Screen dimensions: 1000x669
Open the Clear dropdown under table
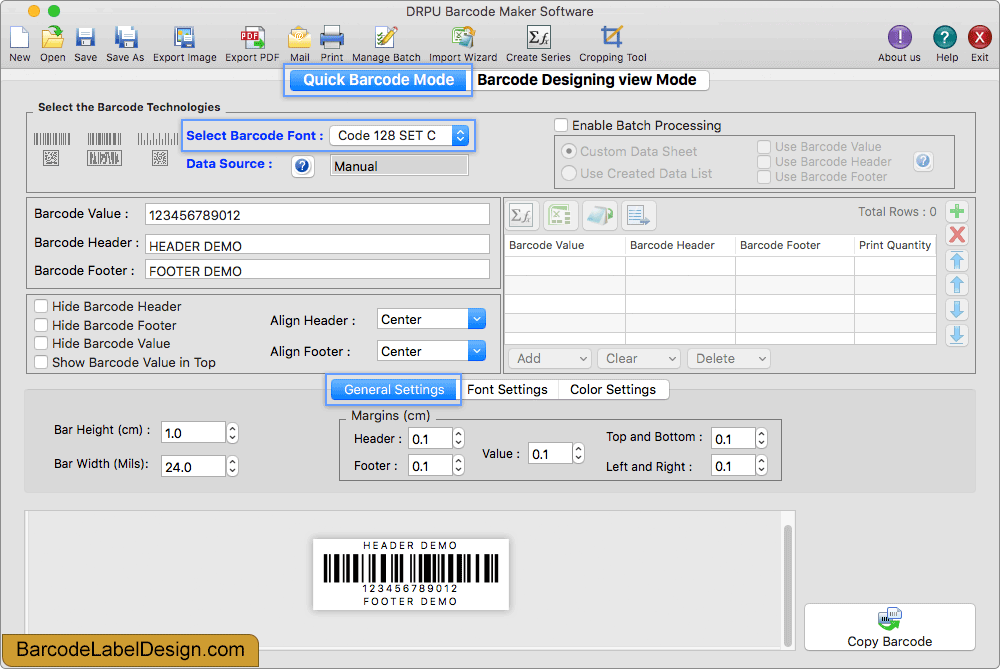pyautogui.click(x=639, y=358)
